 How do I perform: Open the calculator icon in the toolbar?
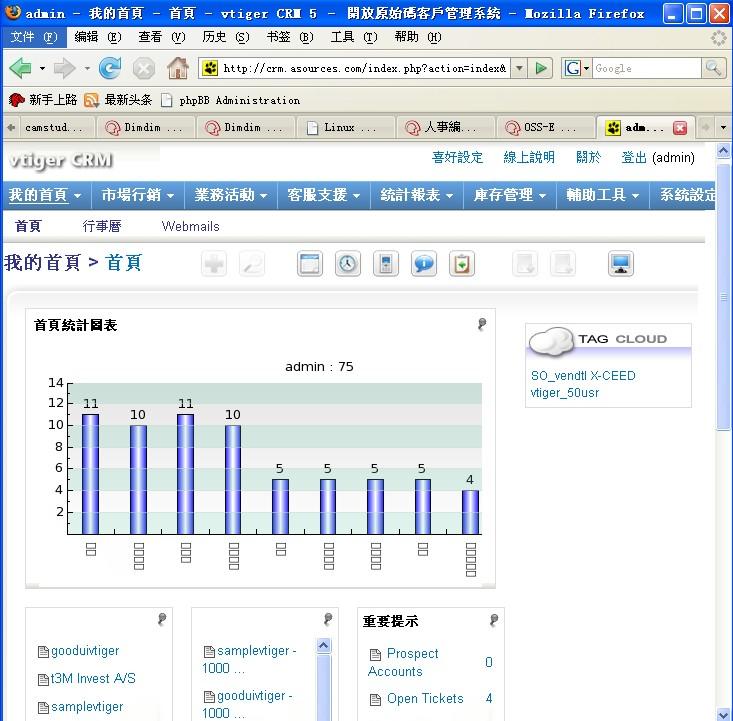(x=386, y=264)
